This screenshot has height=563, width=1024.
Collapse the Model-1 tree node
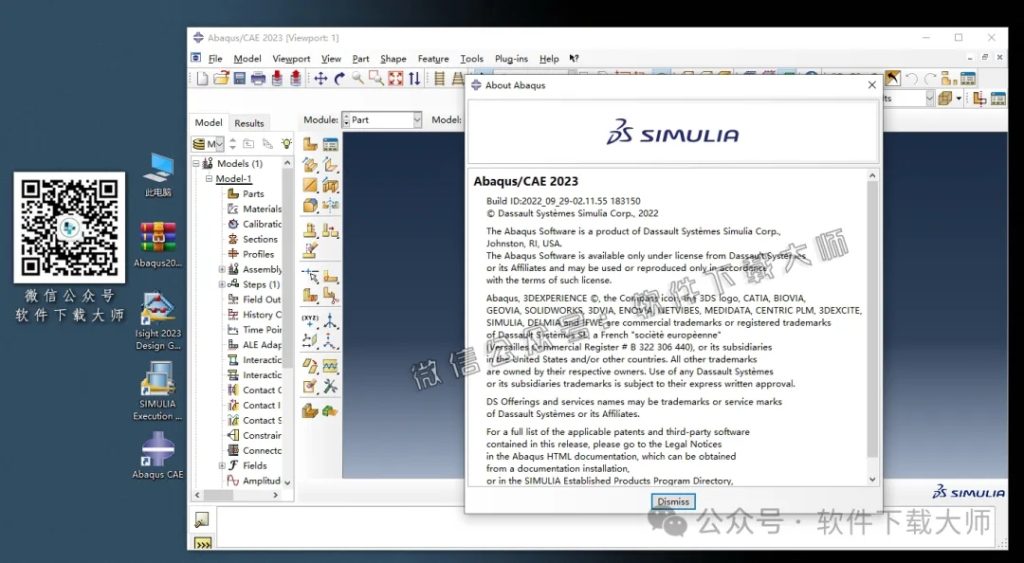[209, 178]
